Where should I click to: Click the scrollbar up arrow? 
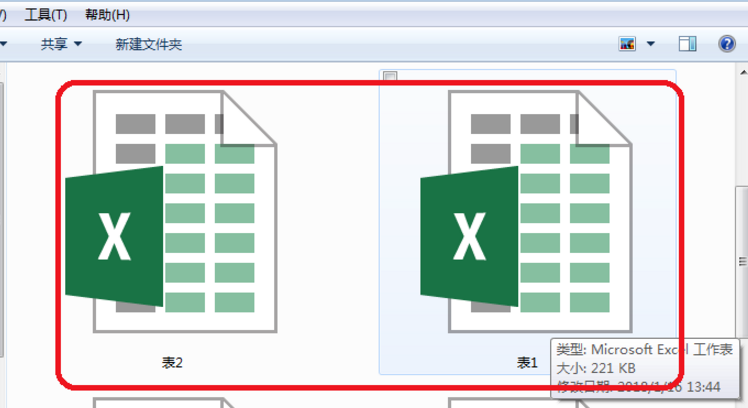pos(743,73)
